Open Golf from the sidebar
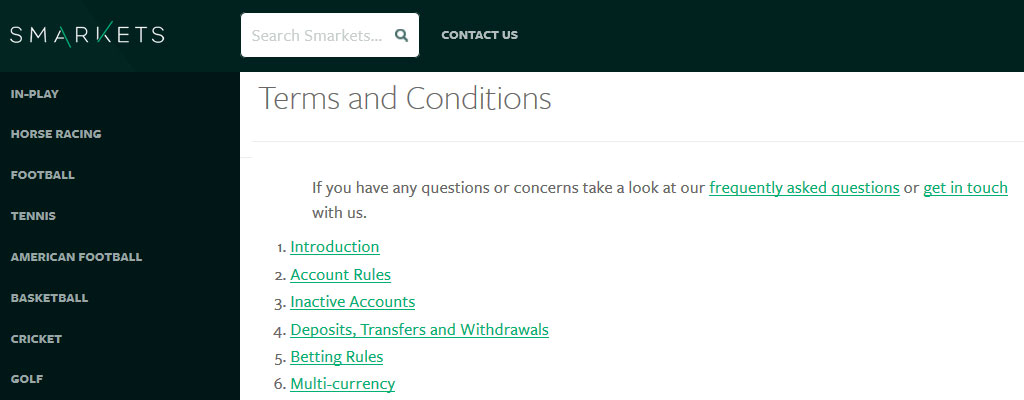This screenshot has width=1024, height=400. [27, 379]
